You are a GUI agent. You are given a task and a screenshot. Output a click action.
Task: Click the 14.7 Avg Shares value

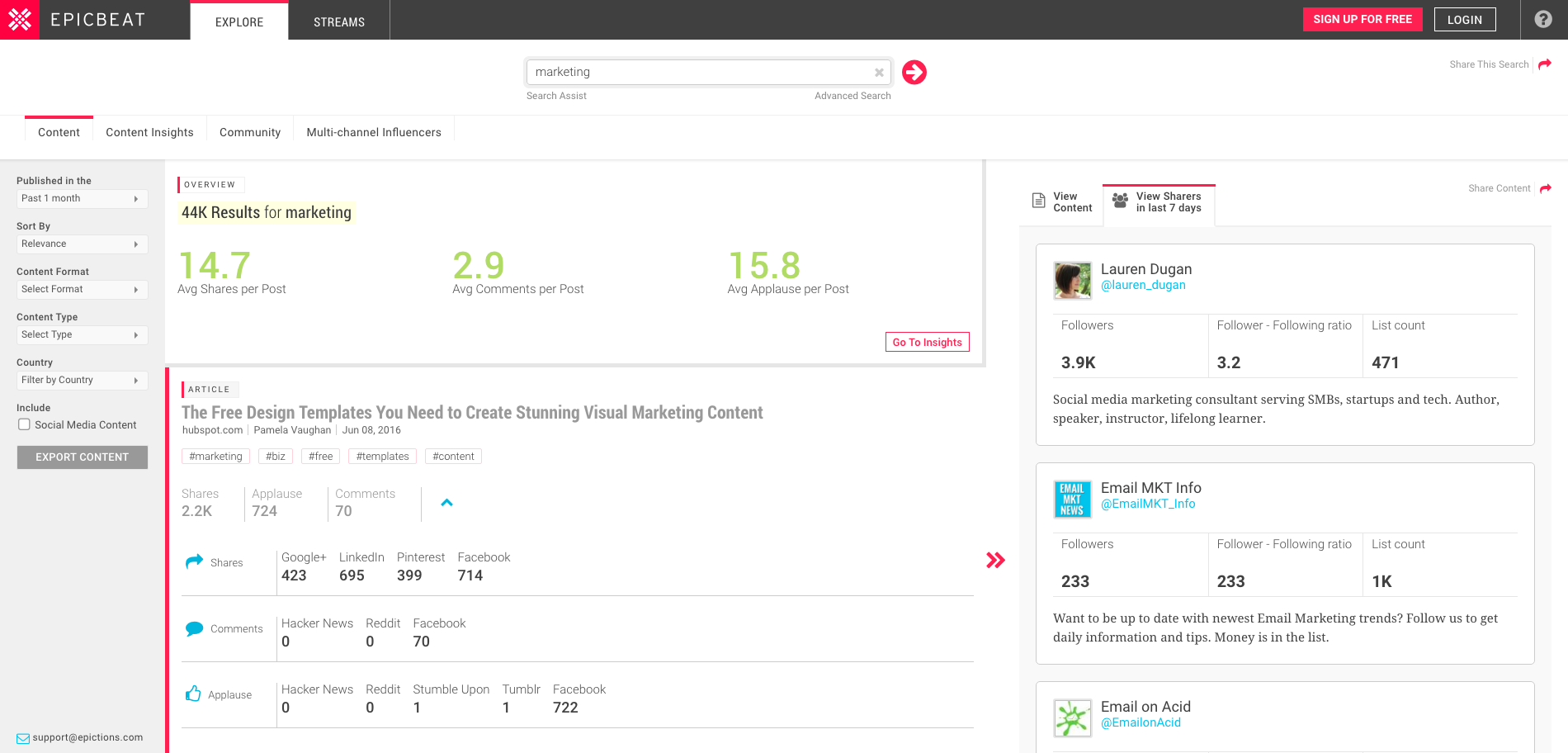click(215, 266)
